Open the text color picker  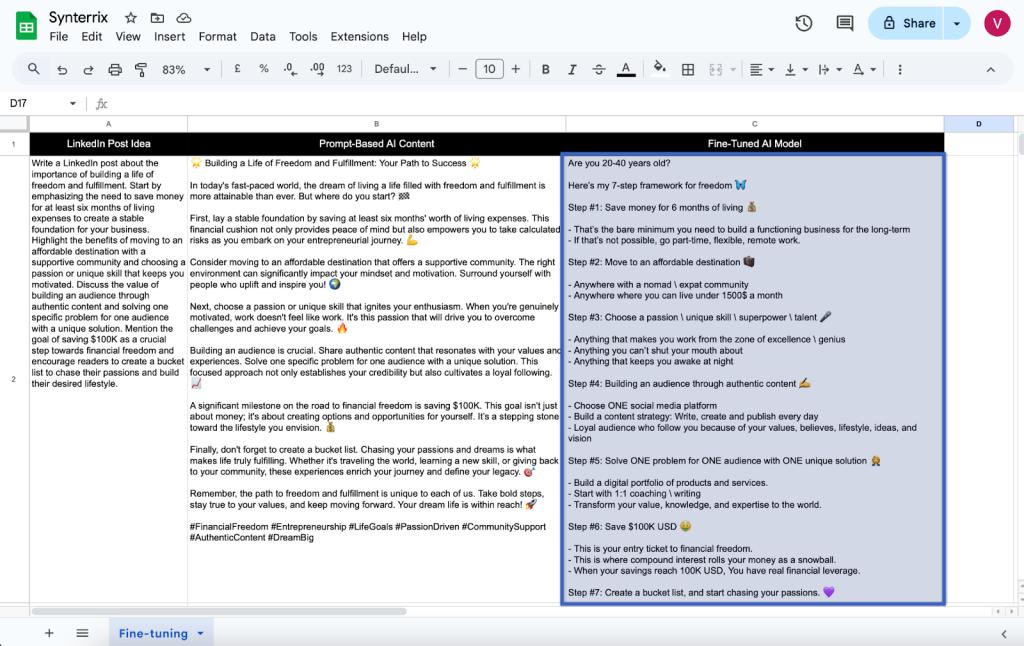click(626, 69)
